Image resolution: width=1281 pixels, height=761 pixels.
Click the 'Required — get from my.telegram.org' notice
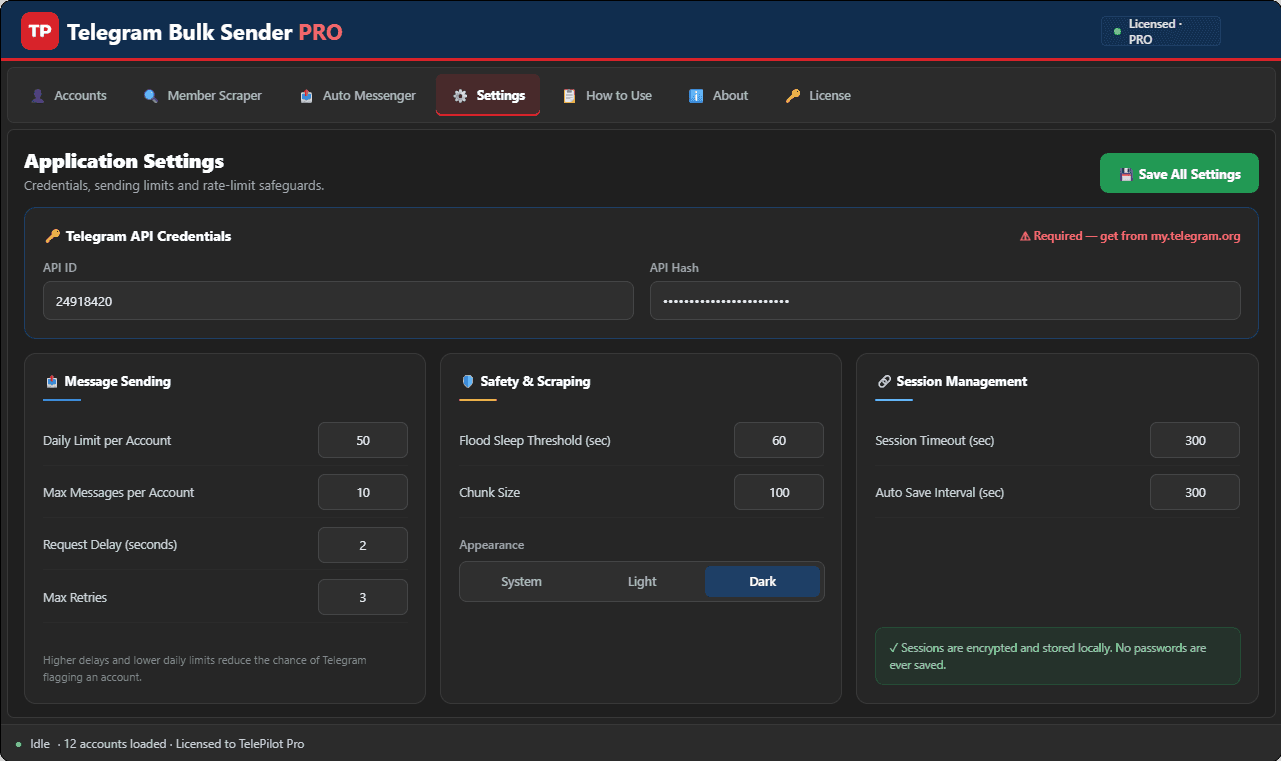click(1130, 237)
